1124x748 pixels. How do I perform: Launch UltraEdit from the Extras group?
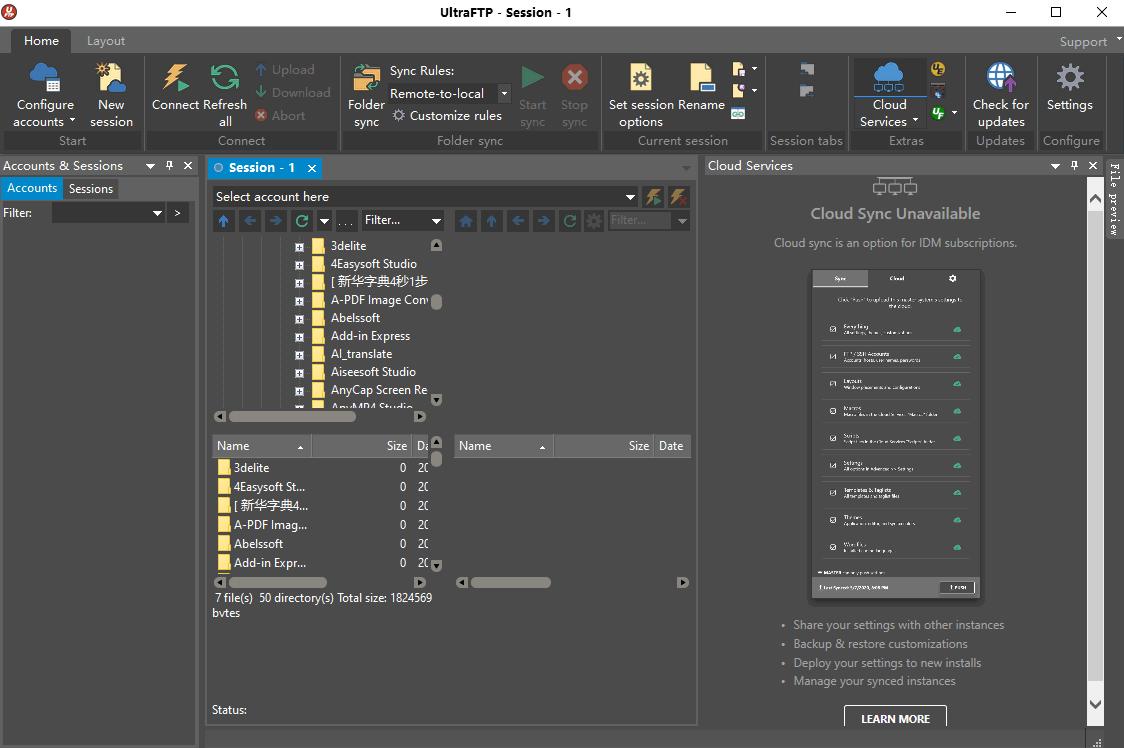[x=938, y=69]
